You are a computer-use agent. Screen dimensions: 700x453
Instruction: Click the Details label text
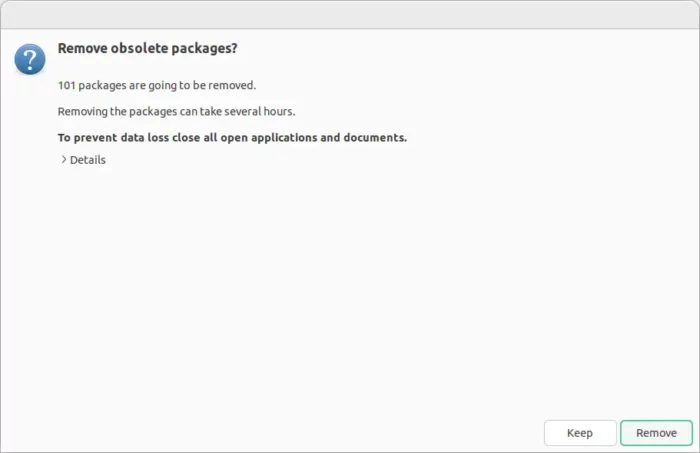click(x=88, y=160)
